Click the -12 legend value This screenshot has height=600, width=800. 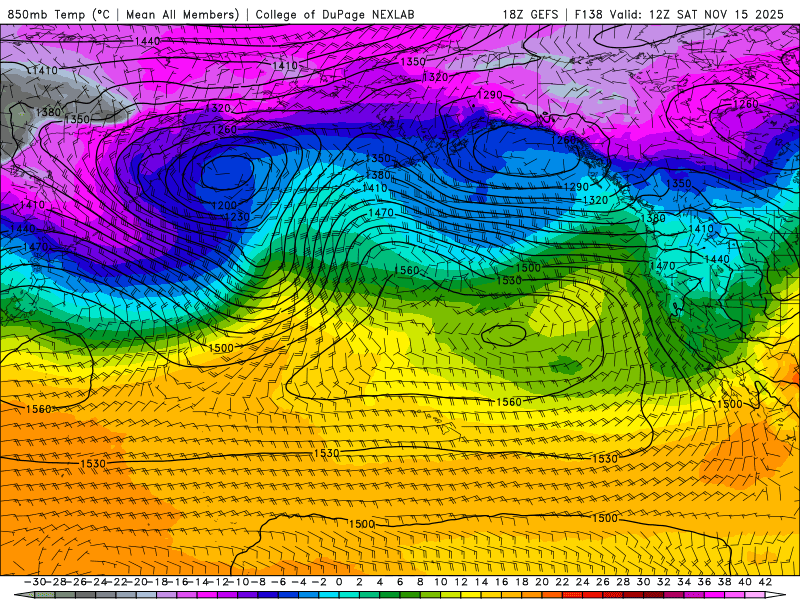[x=219, y=582]
